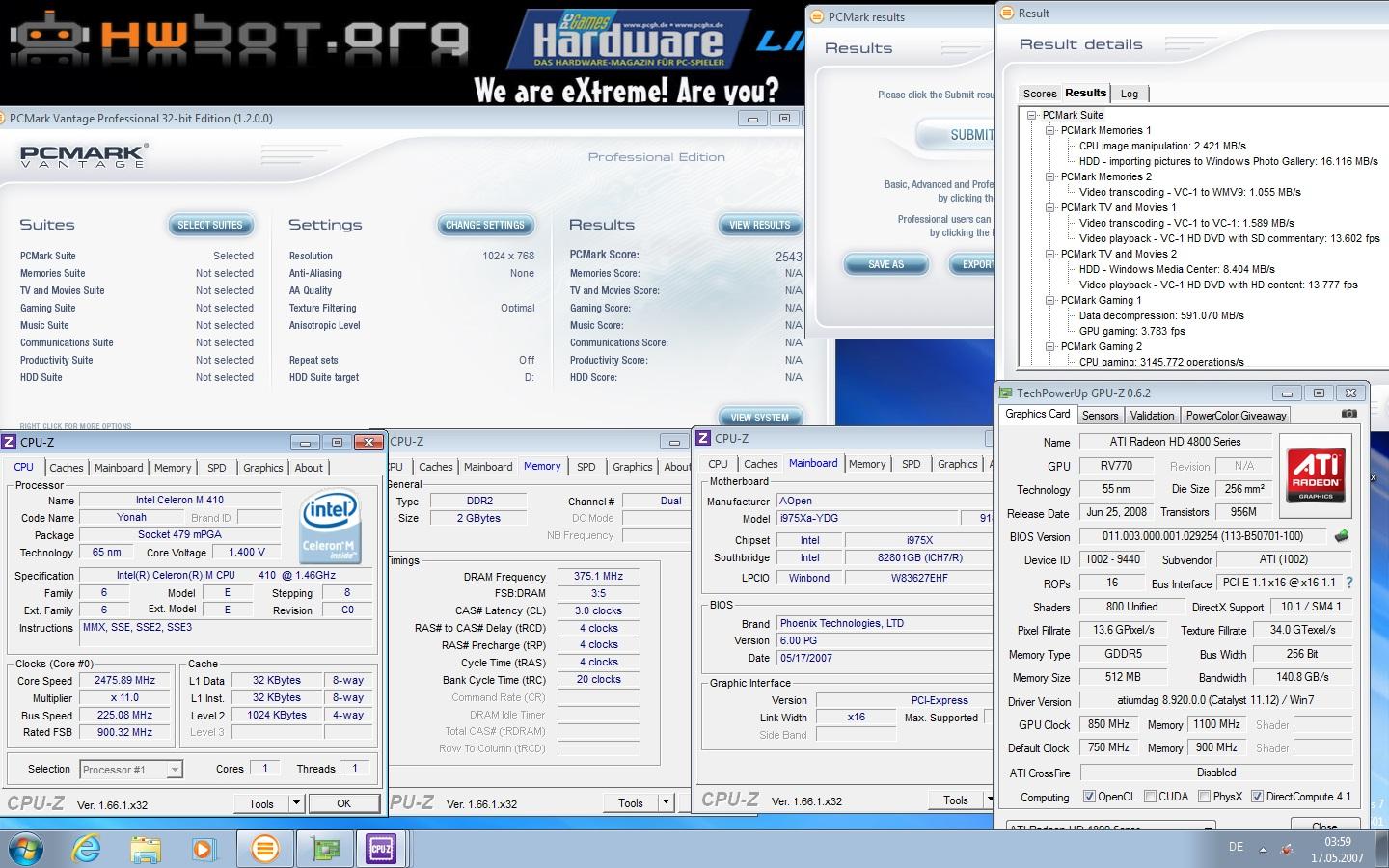The height and width of the screenshot is (868, 1389).
Task: Open SPD tab in CPU-Z Mainboard window
Action: coord(911,464)
